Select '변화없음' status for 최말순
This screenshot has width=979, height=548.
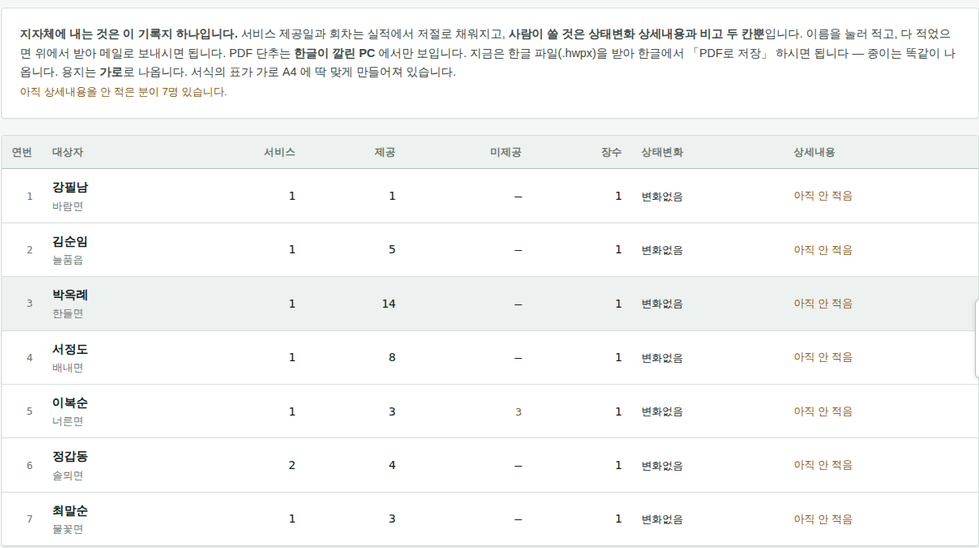tap(662, 519)
